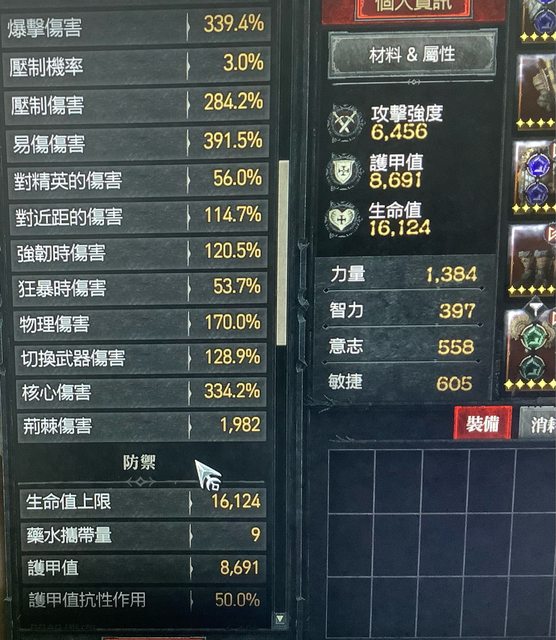Select the equipment slot with blue gems
Image resolution: width=556 pixels, height=640 pixels.
(x=535, y=177)
